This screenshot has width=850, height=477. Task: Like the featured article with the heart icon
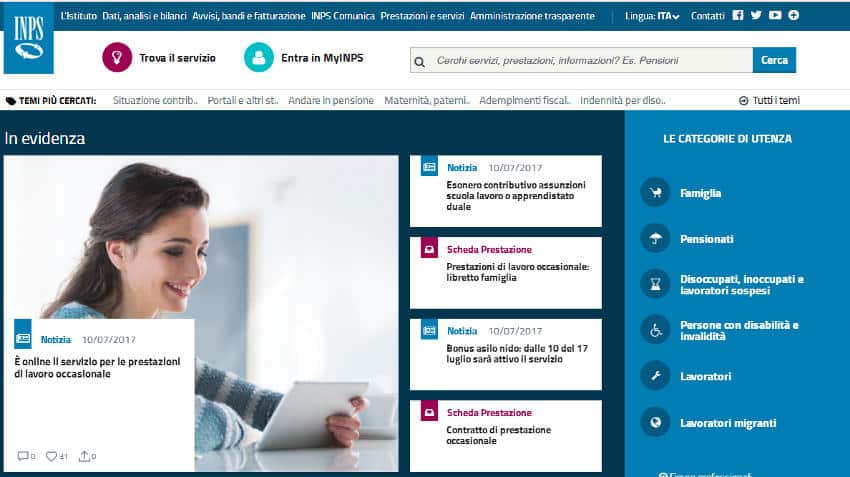[51, 456]
